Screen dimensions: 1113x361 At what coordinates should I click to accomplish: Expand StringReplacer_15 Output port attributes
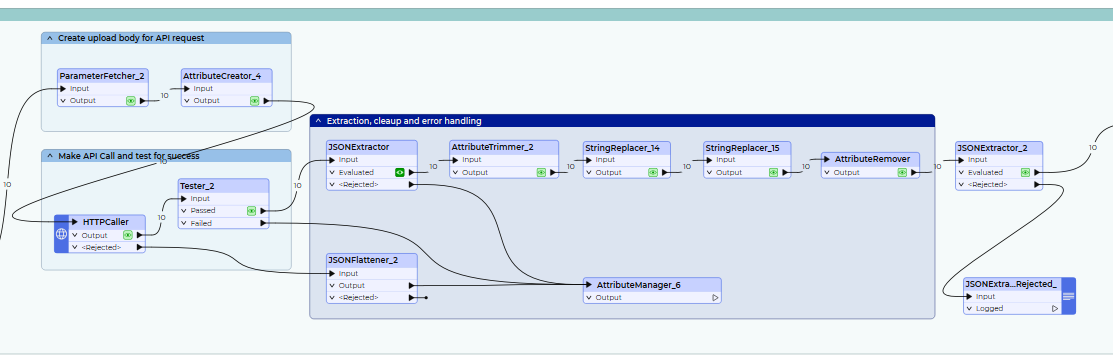click(x=710, y=172)
